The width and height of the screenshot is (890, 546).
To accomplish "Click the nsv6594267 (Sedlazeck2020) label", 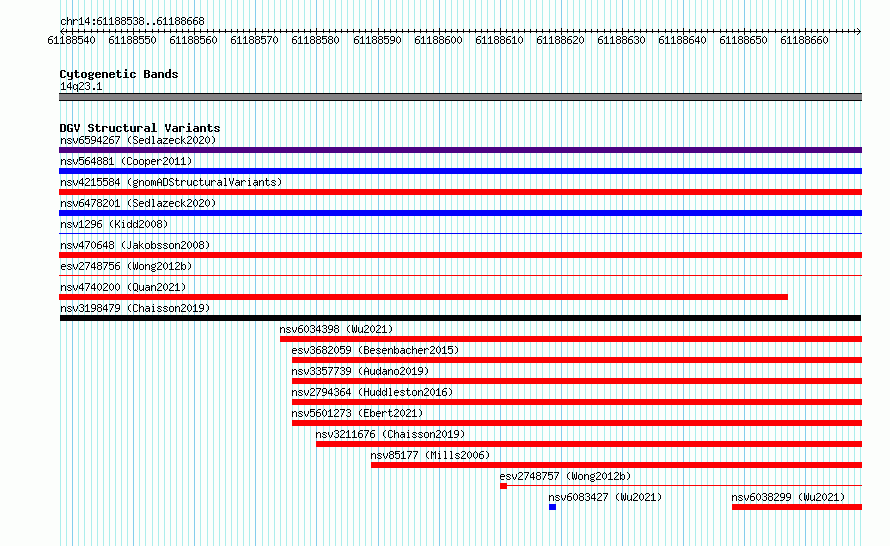I will [138, 140].
